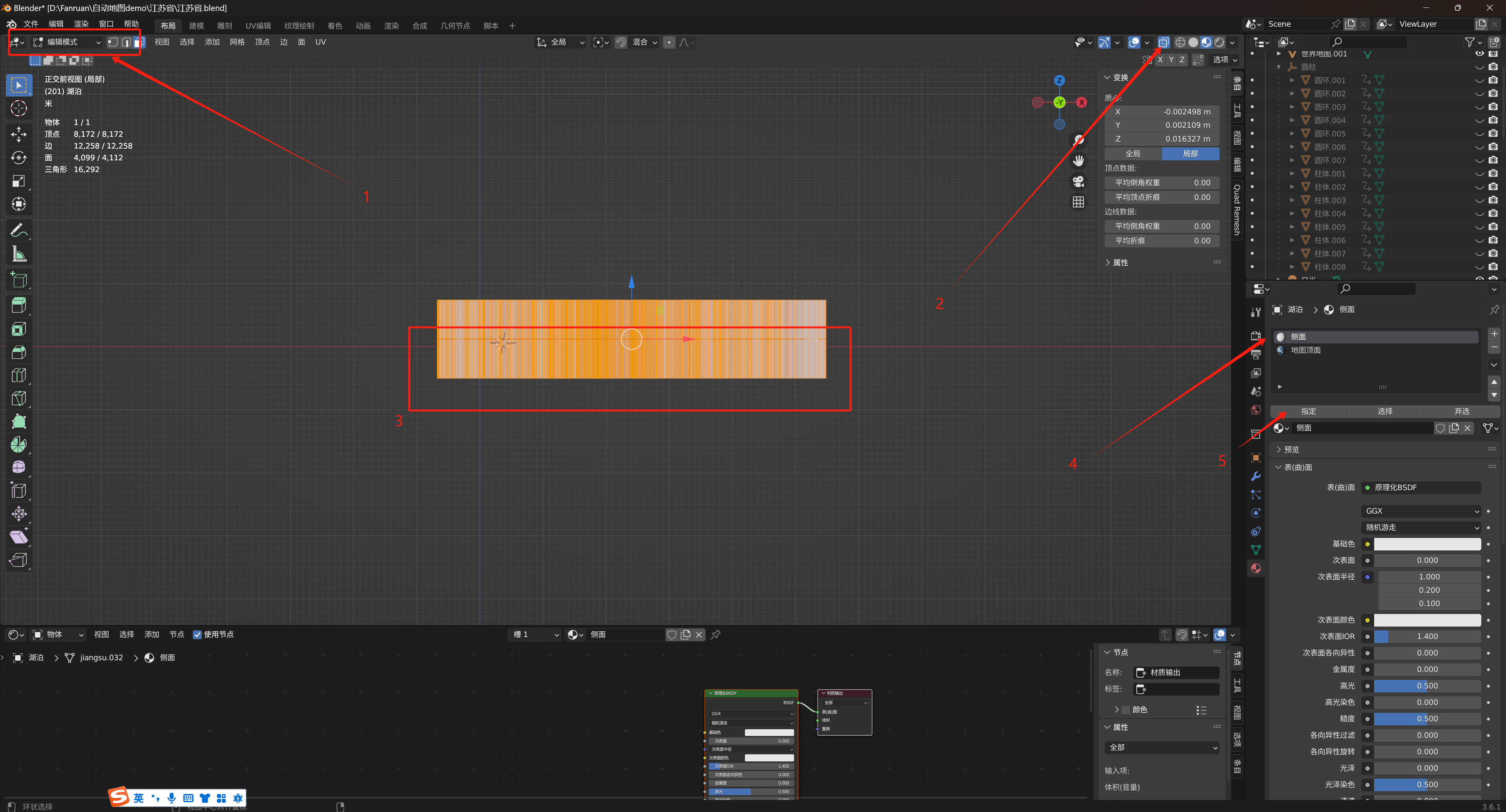
Task: Click the pan view hand icon
Action: click(1079, 161)
